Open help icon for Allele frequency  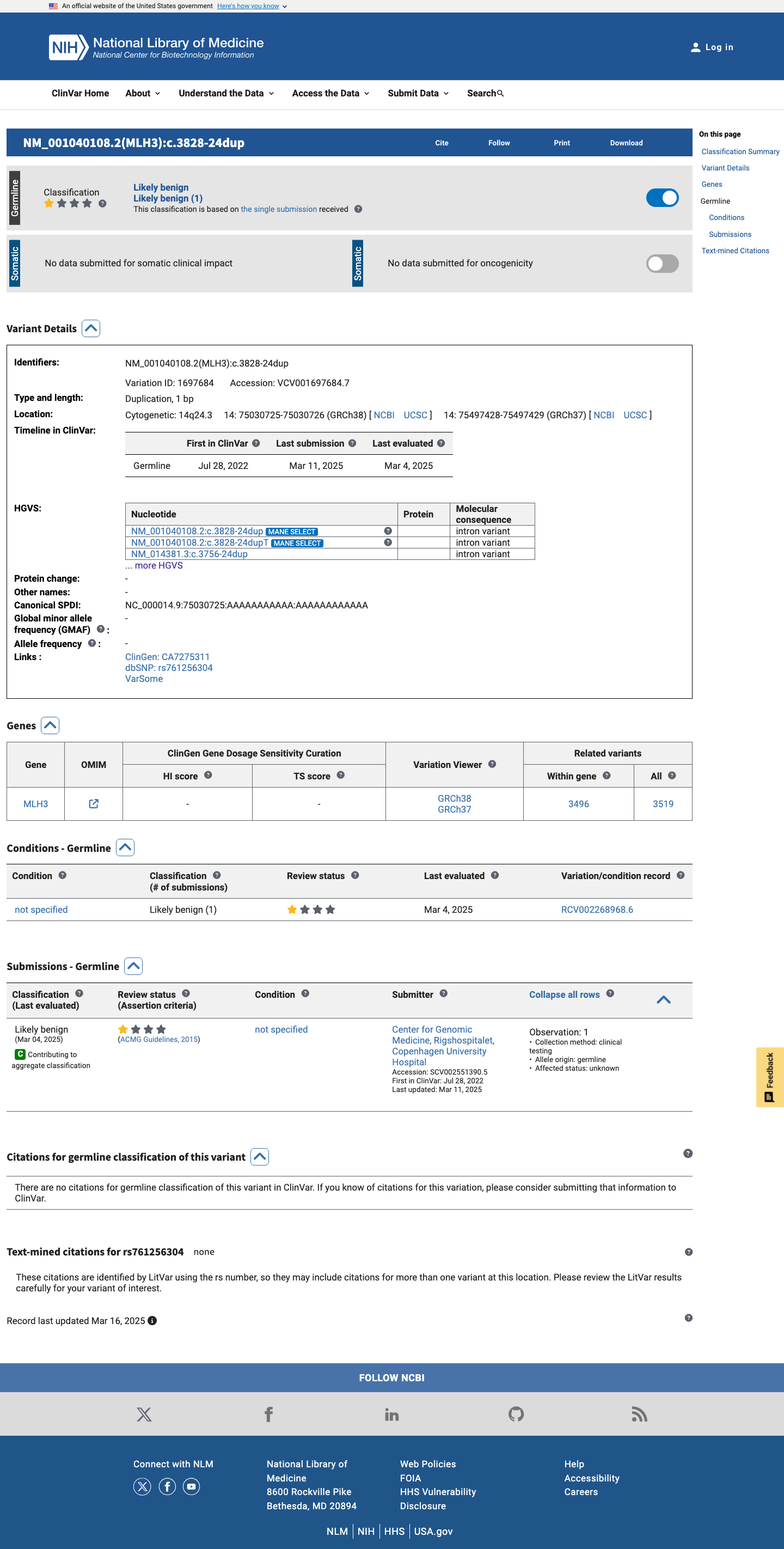pos(92,643)
